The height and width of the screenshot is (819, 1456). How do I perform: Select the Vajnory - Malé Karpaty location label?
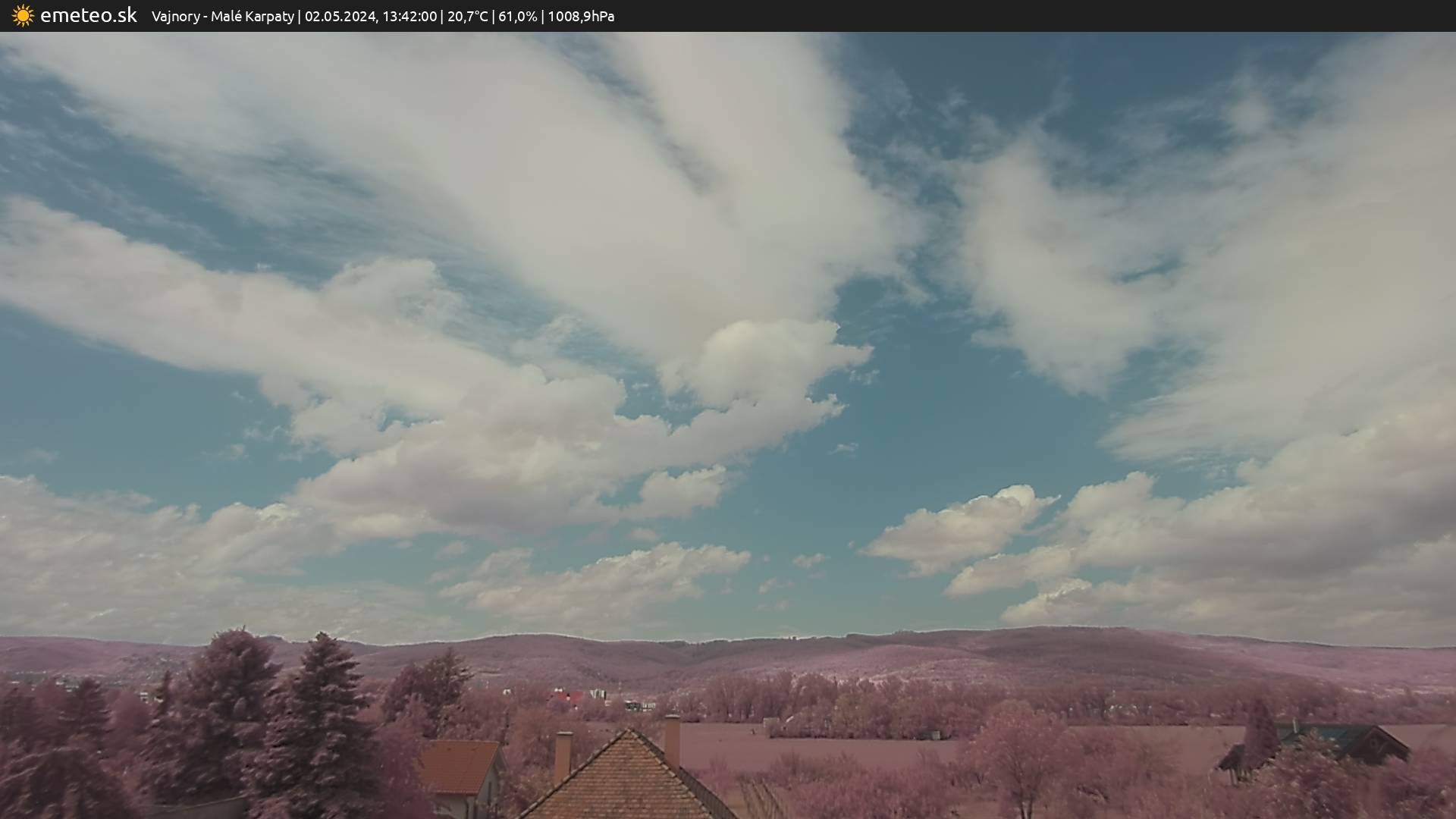[x=222, y=16]
